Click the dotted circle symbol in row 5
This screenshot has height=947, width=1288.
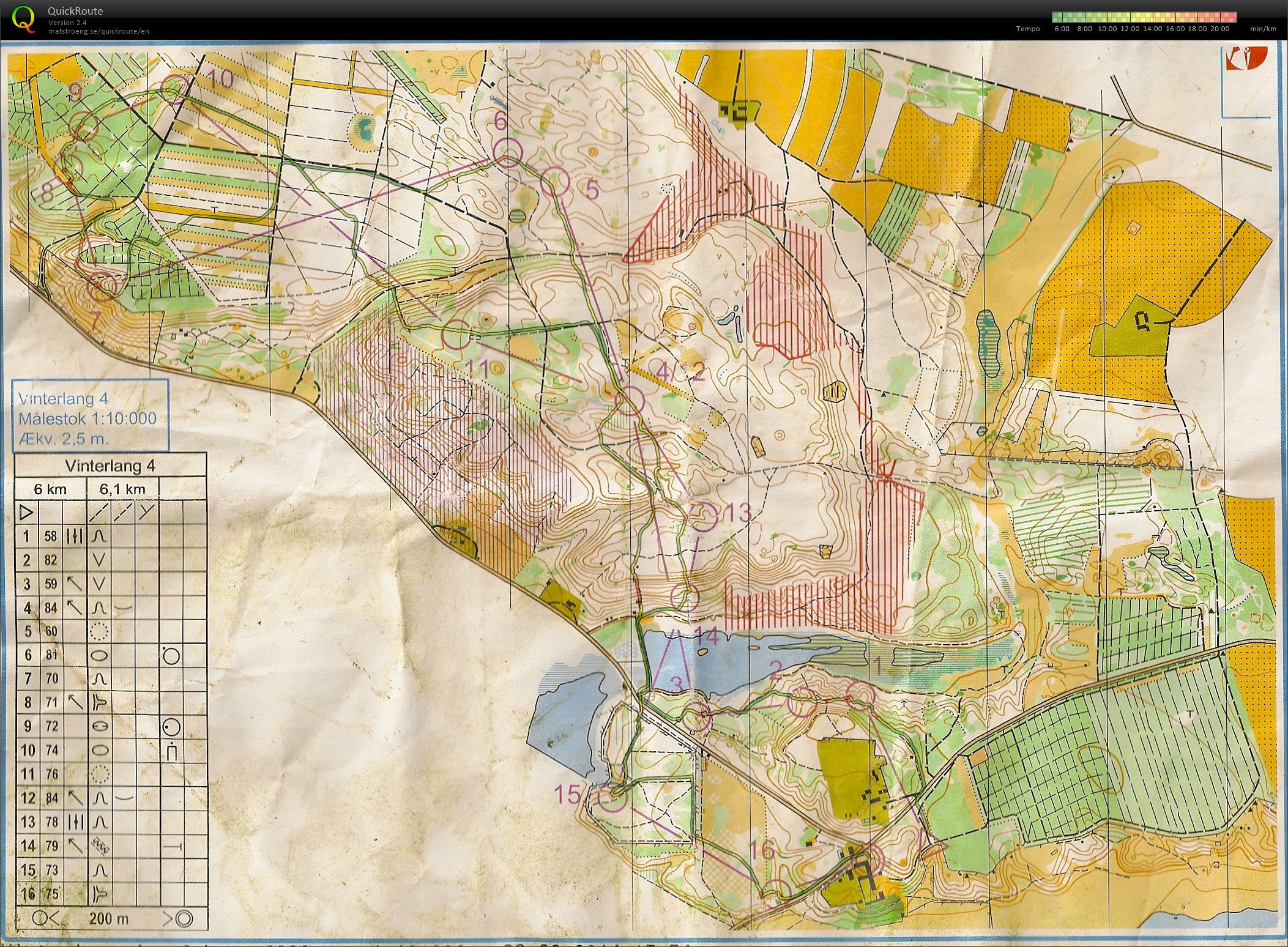[99, 631]
